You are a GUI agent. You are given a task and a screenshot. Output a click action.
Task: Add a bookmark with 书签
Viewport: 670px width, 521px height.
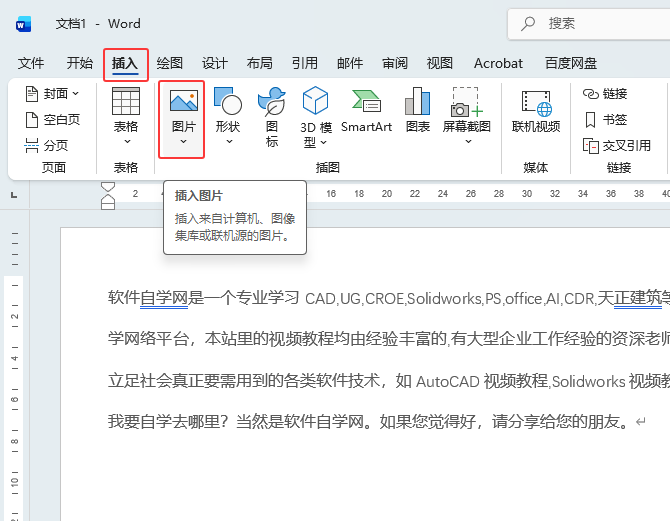click(x=605, y=120)
